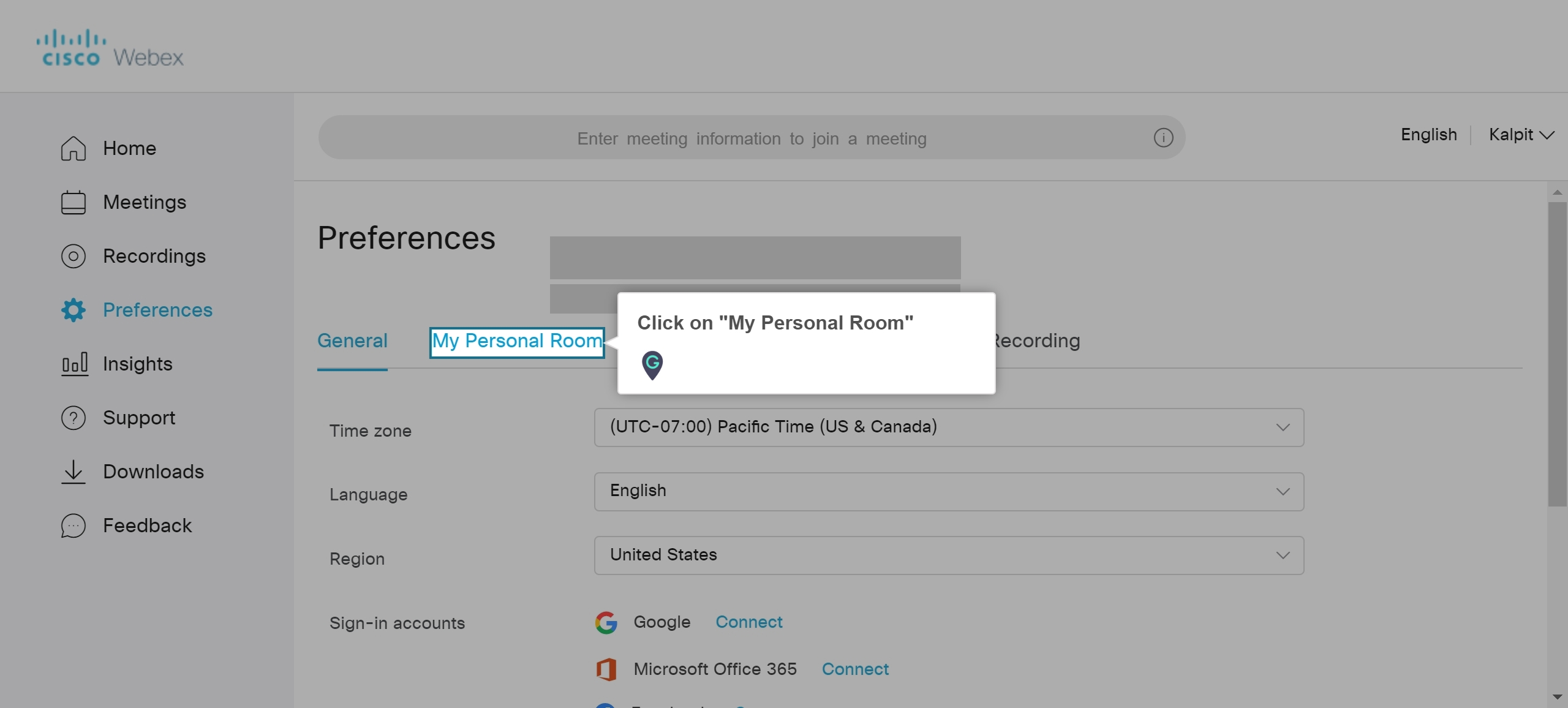
Task: Select the Preferences gear icon
Action: coord(73,310)
